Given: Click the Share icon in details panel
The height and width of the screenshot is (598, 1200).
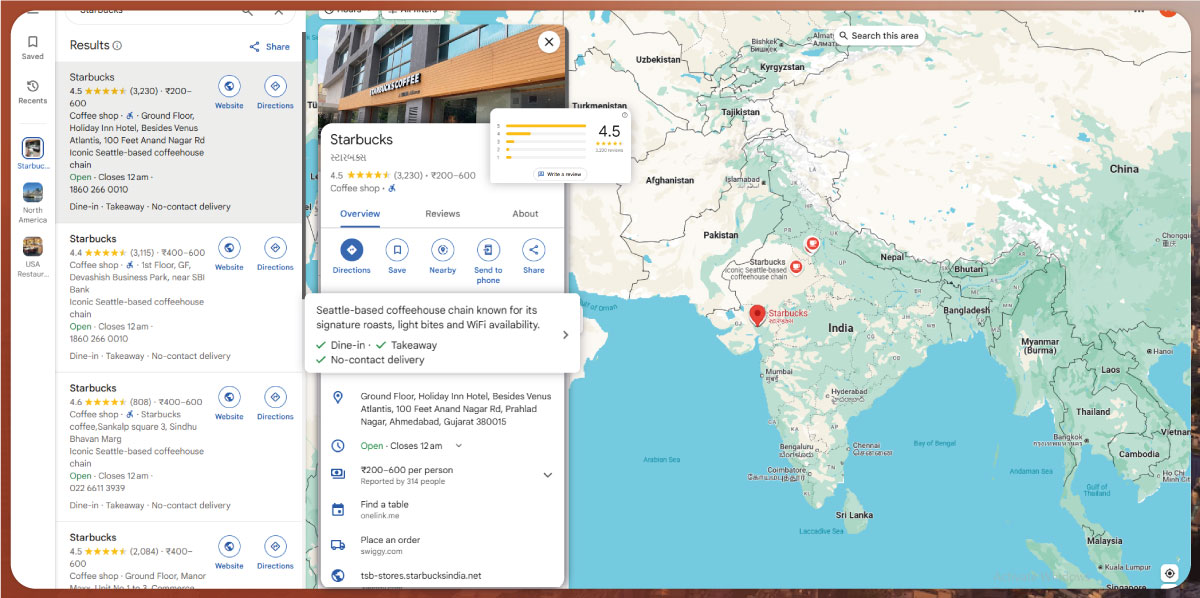Looking at the screenshot, I should pos(534,250).
